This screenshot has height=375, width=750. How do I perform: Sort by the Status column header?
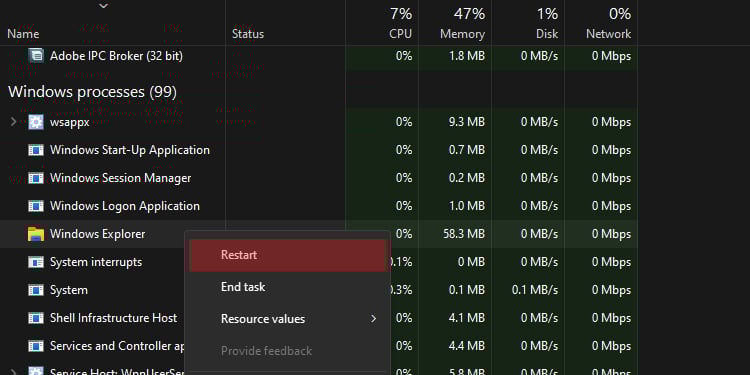click(248, 34)
